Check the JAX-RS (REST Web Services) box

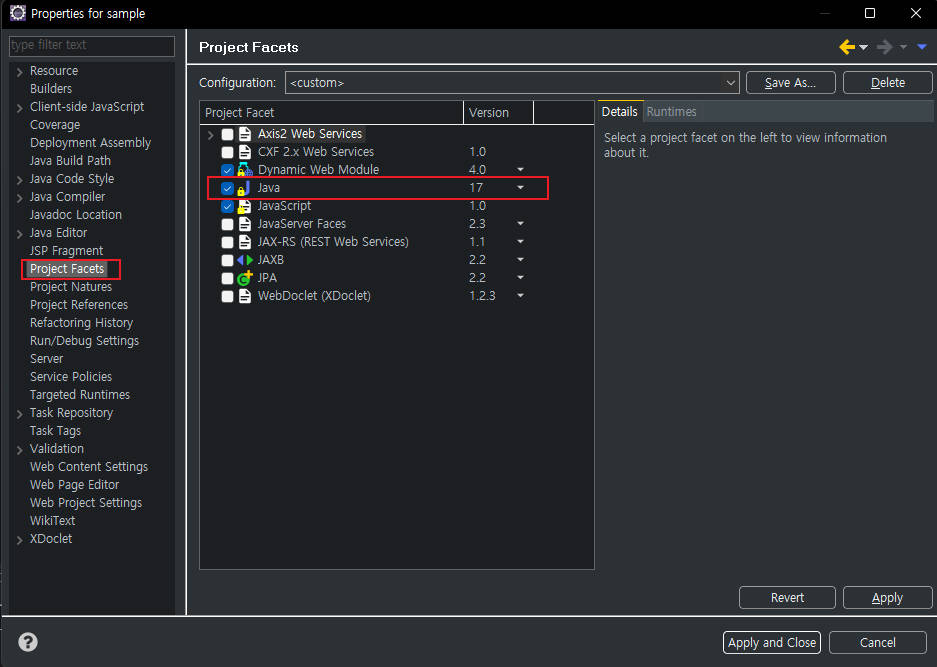point(227,242)
